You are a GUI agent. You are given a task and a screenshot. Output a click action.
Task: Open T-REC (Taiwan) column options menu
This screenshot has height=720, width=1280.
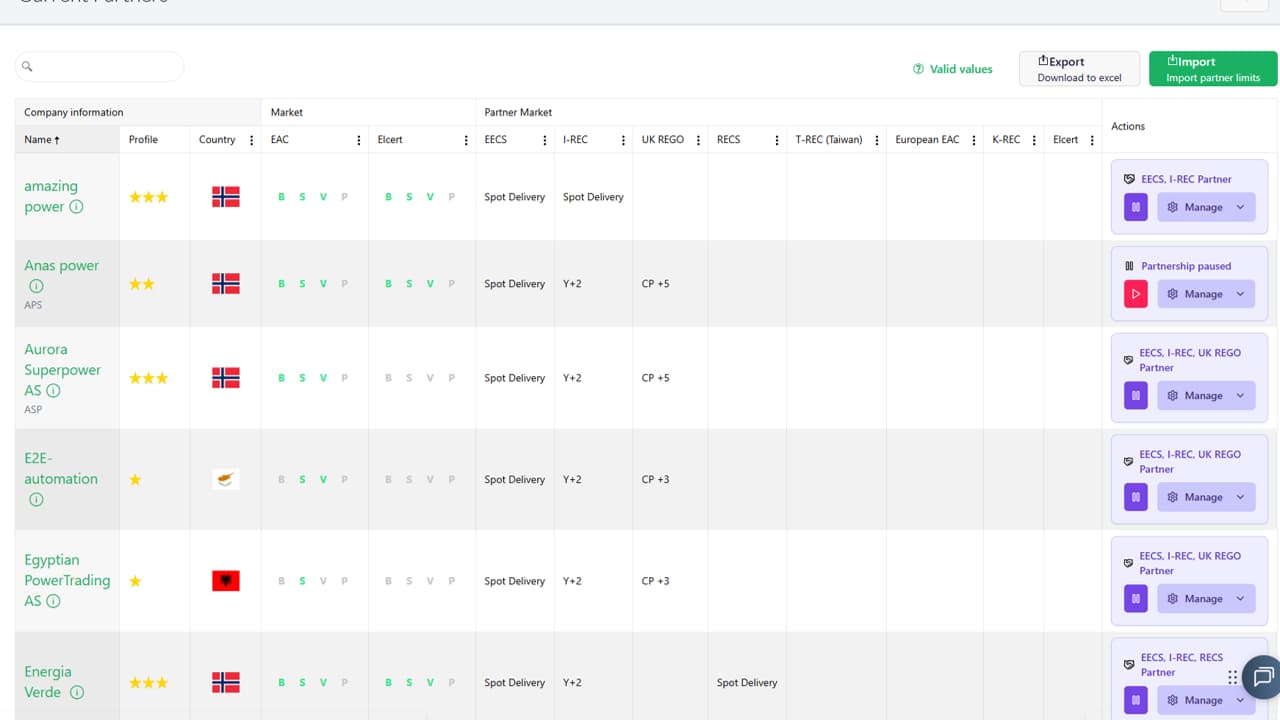[x=877, y=140]
